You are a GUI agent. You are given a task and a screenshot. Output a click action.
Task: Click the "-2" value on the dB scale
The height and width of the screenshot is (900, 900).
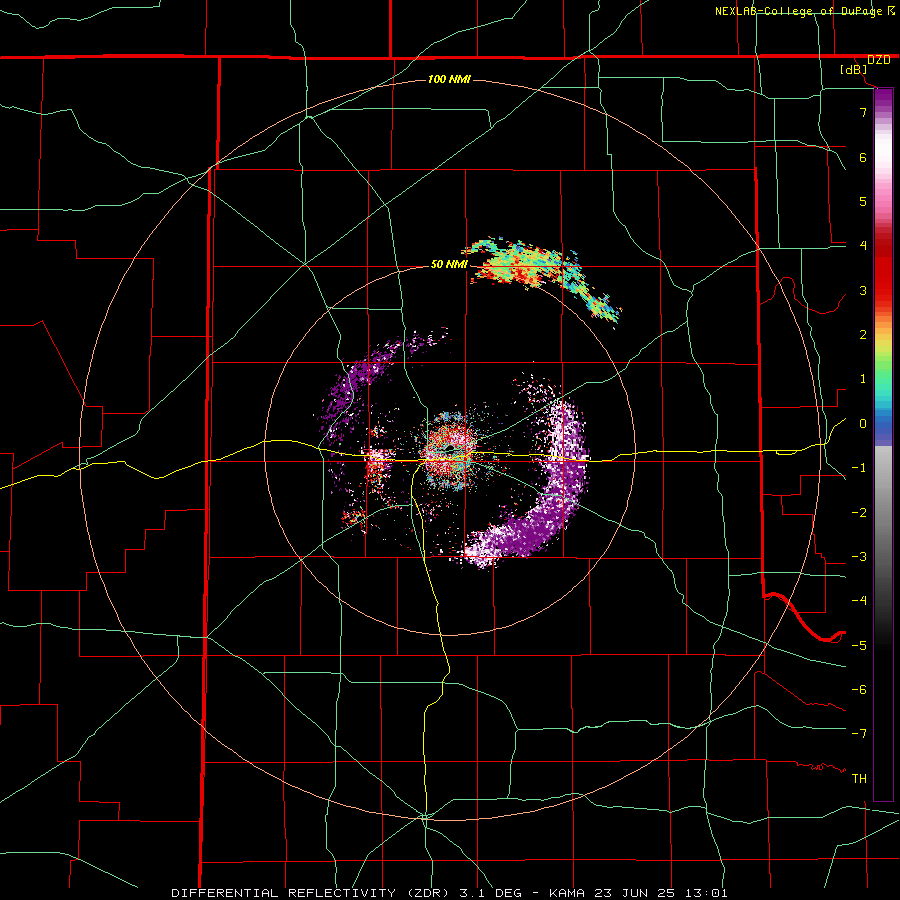859,513
